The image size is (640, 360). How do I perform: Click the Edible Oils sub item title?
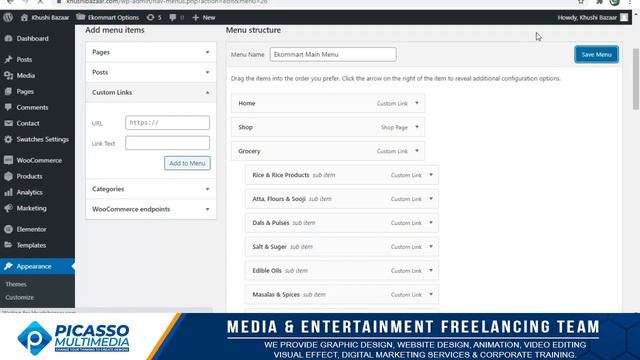267,271
